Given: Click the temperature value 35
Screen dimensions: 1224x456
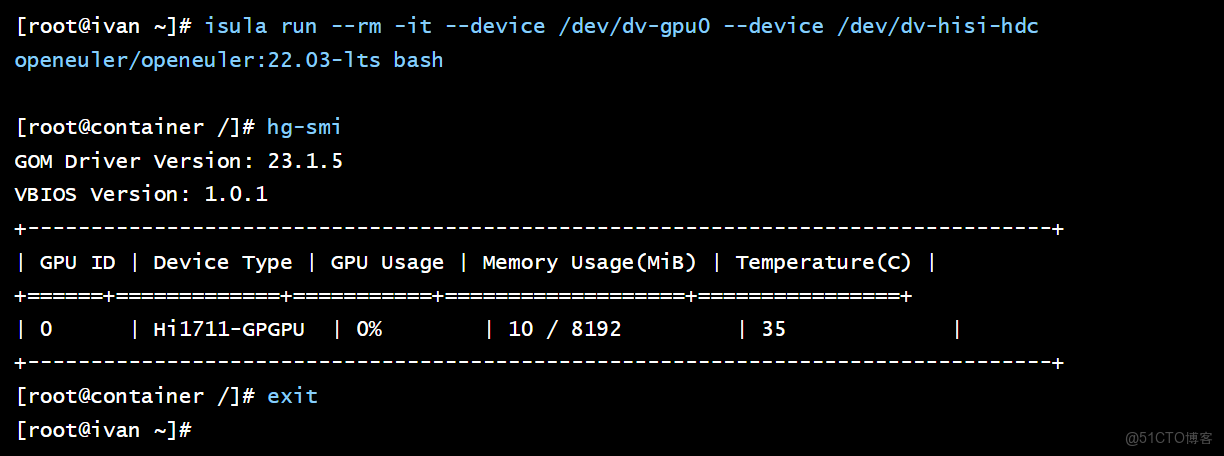Looking at the screenshot, I should pos(773,329).
